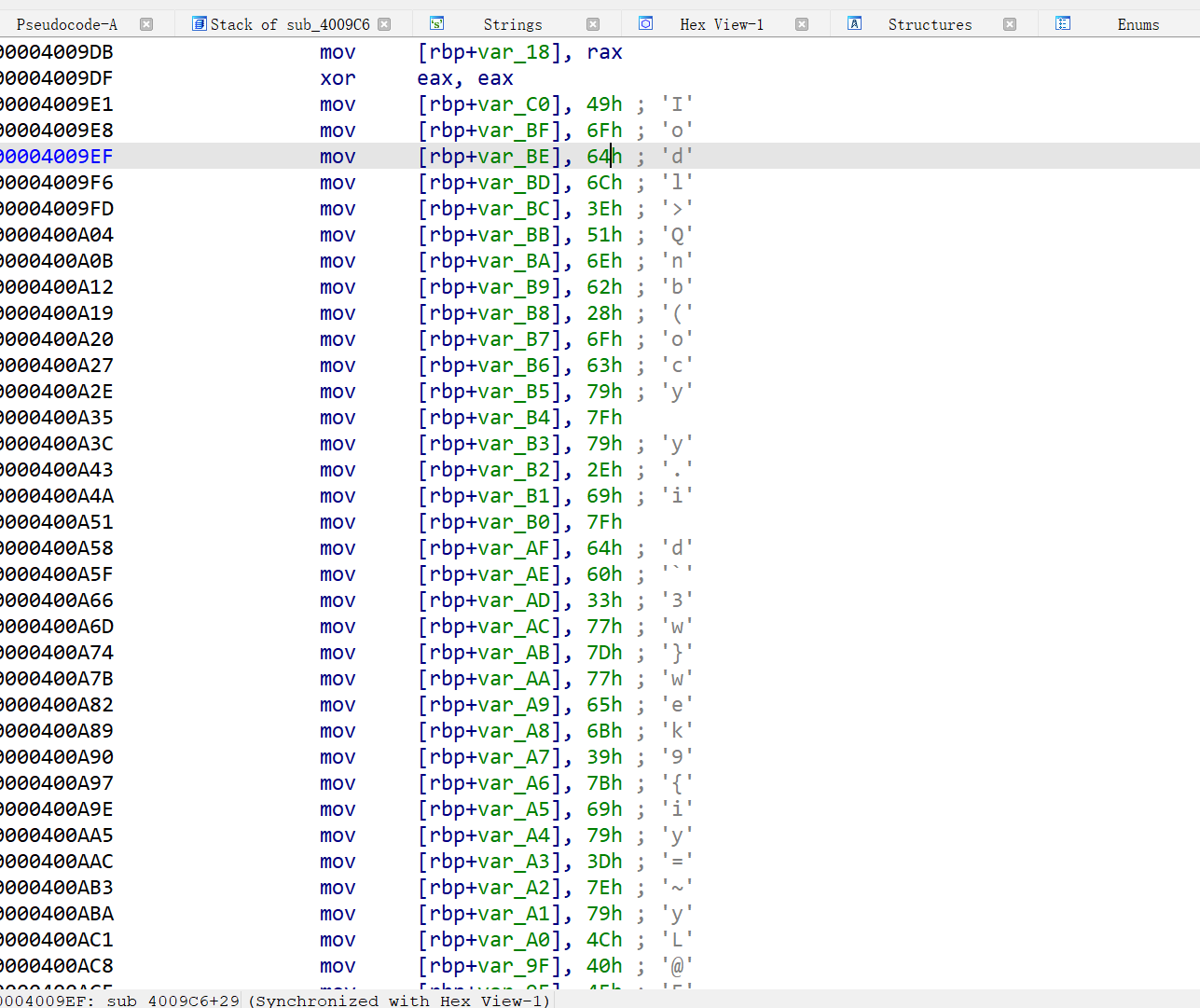Go to the Structures tab
This screenshot has height=1008, width=1200.
click(930, 24)
